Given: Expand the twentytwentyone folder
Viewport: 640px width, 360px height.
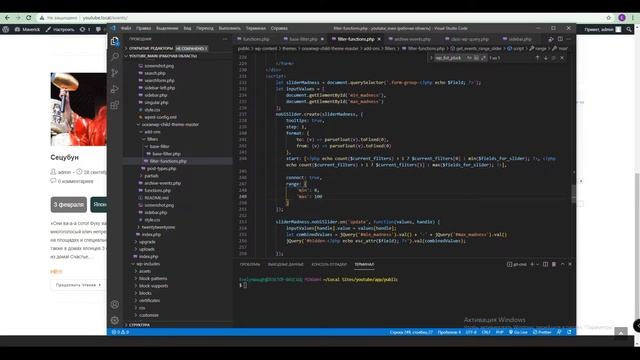Looking at the screenshot, I should coord(158,227).
